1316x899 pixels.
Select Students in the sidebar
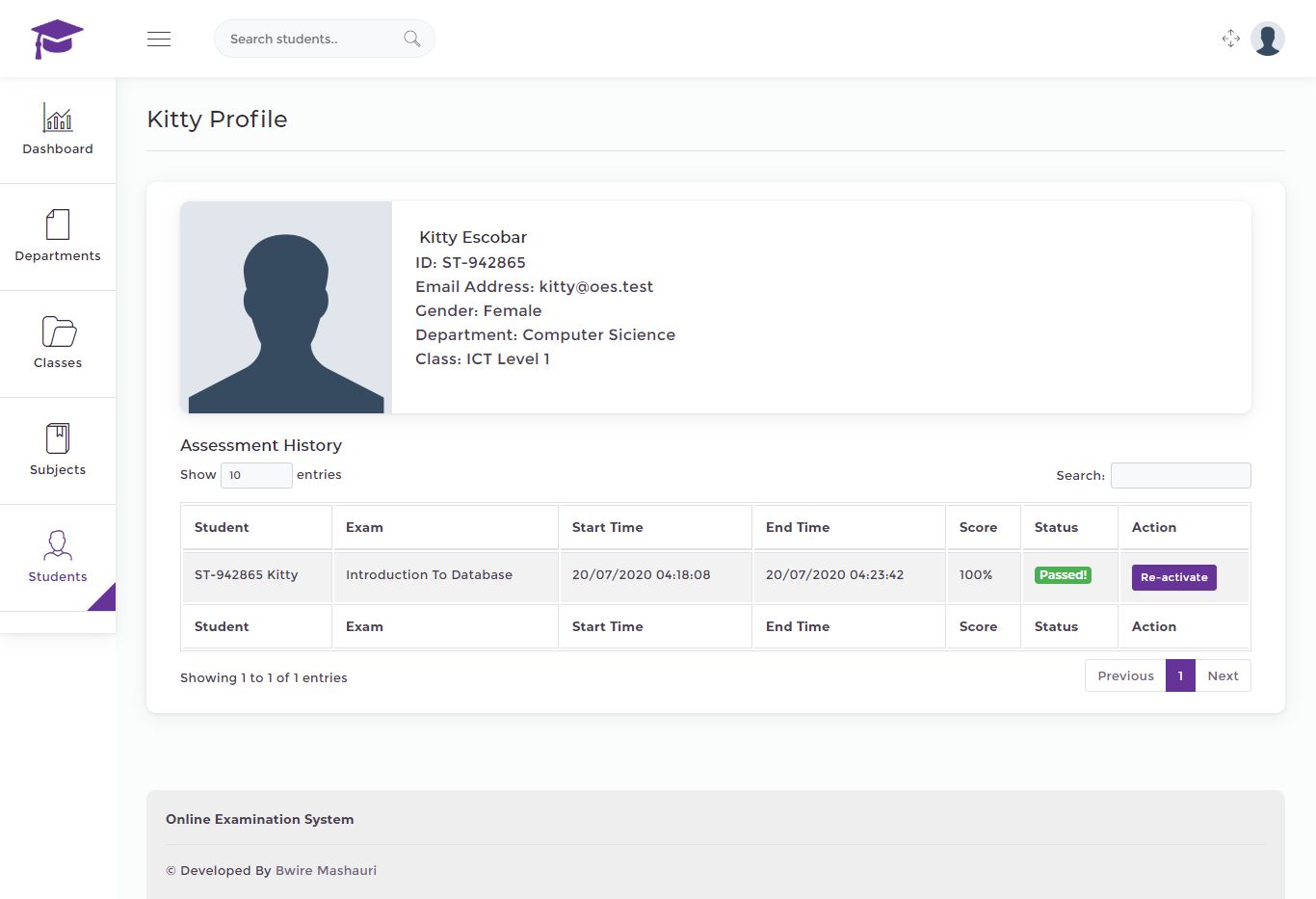[x=58, y=558]
